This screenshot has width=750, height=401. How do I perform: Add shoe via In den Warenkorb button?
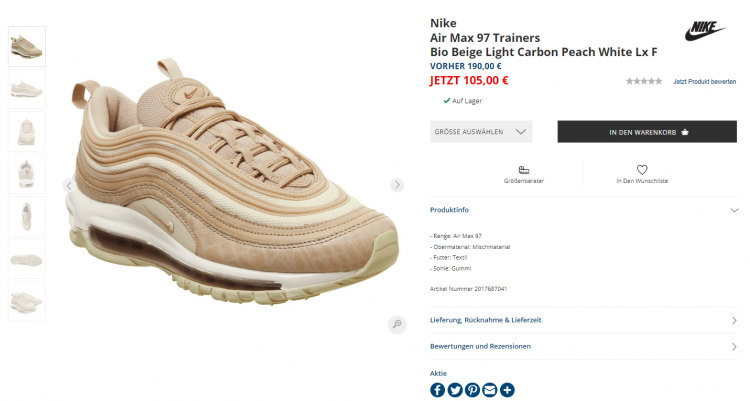coord(647,132)
